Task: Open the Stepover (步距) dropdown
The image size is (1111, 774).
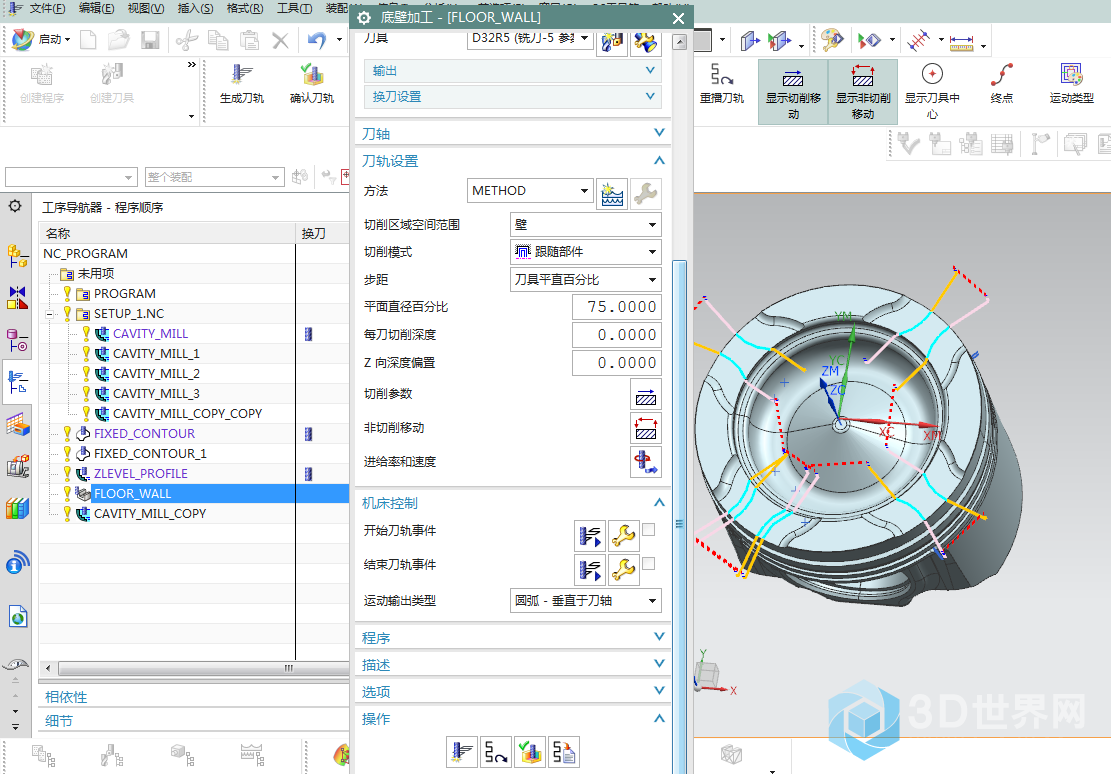Action: [585, 279]
